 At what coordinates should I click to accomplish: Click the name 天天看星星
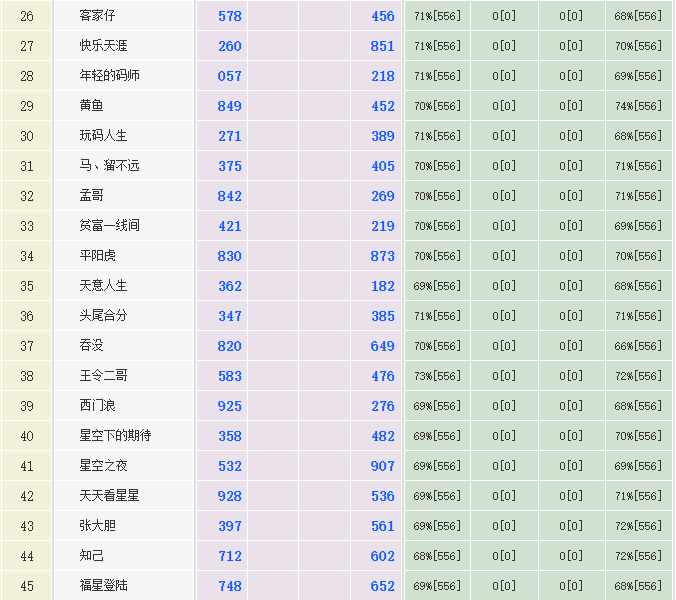coord(109,496)
